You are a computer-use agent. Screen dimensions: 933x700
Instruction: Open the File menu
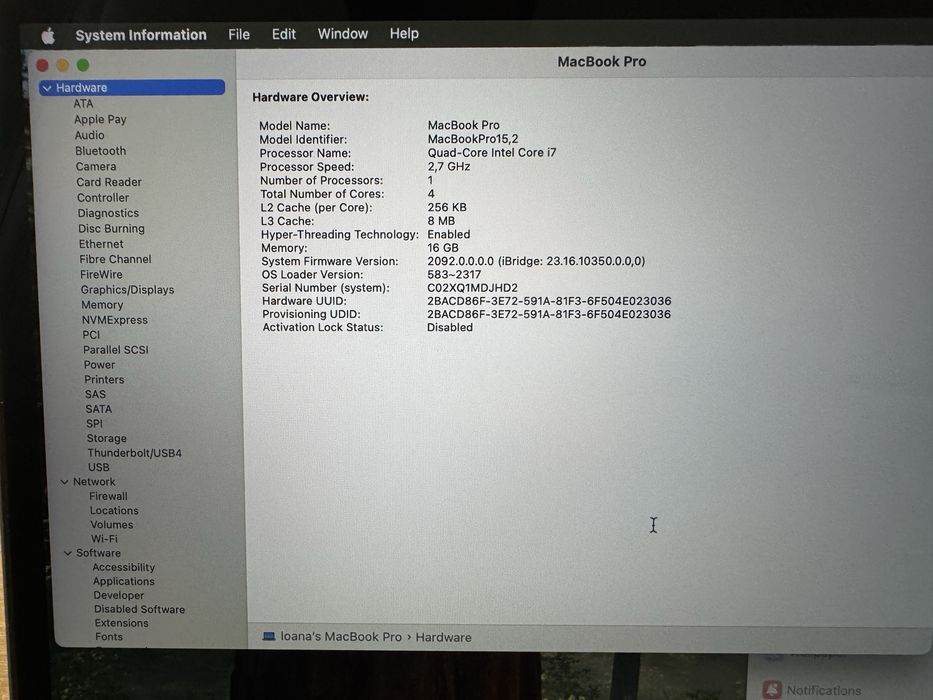(239, 35)
